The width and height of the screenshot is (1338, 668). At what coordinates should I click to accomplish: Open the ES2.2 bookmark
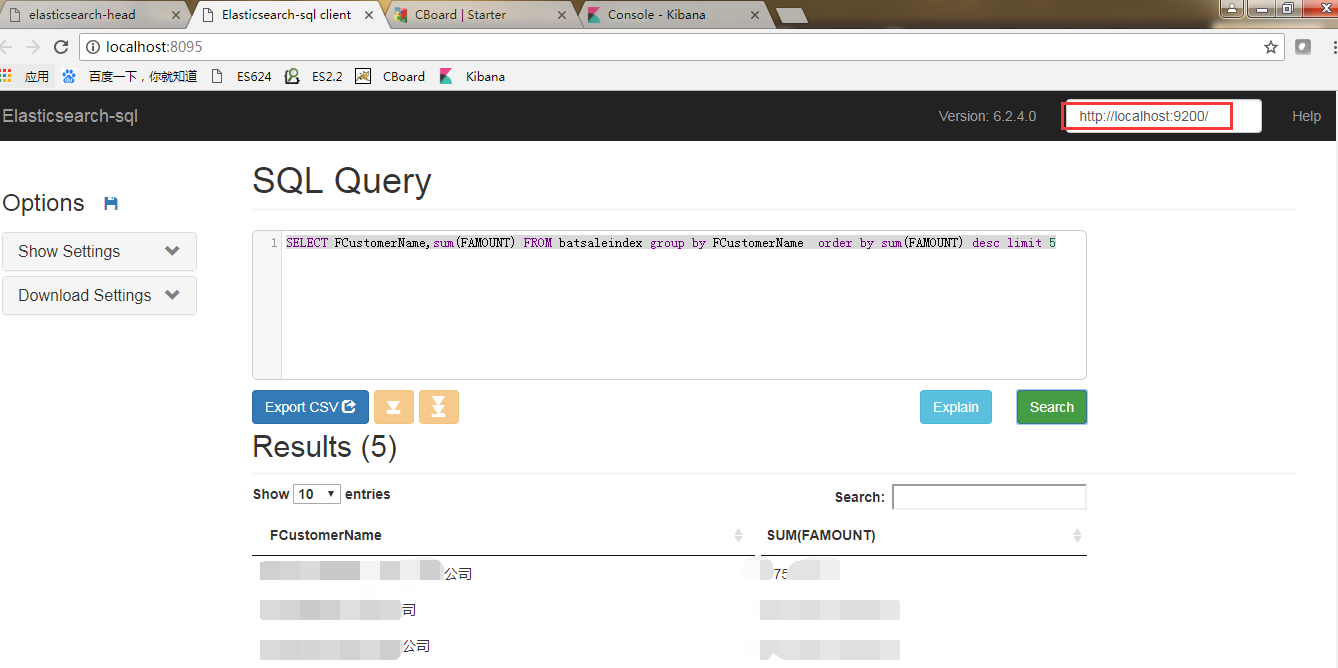click(313, 76)
